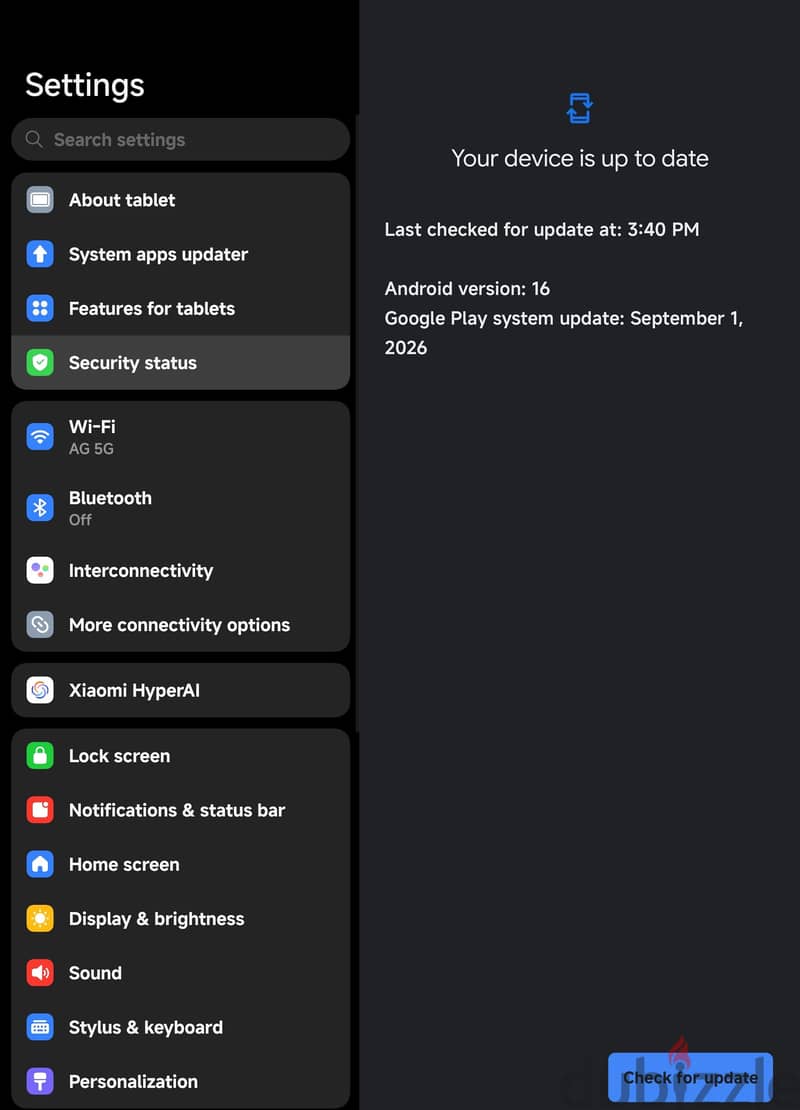Click the Bluetooth icon
Viewport: 800px width, 1110px height.
pos(40,508)
